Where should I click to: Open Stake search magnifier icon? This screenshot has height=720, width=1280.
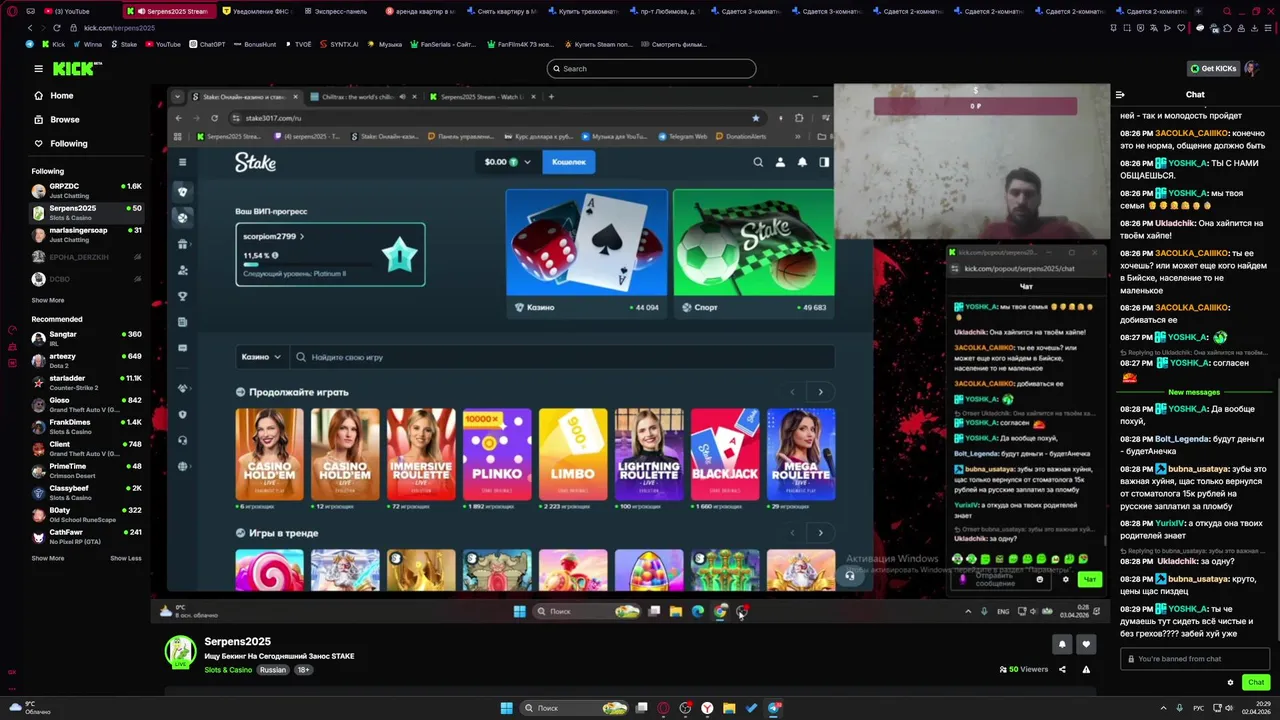point(758,162)
